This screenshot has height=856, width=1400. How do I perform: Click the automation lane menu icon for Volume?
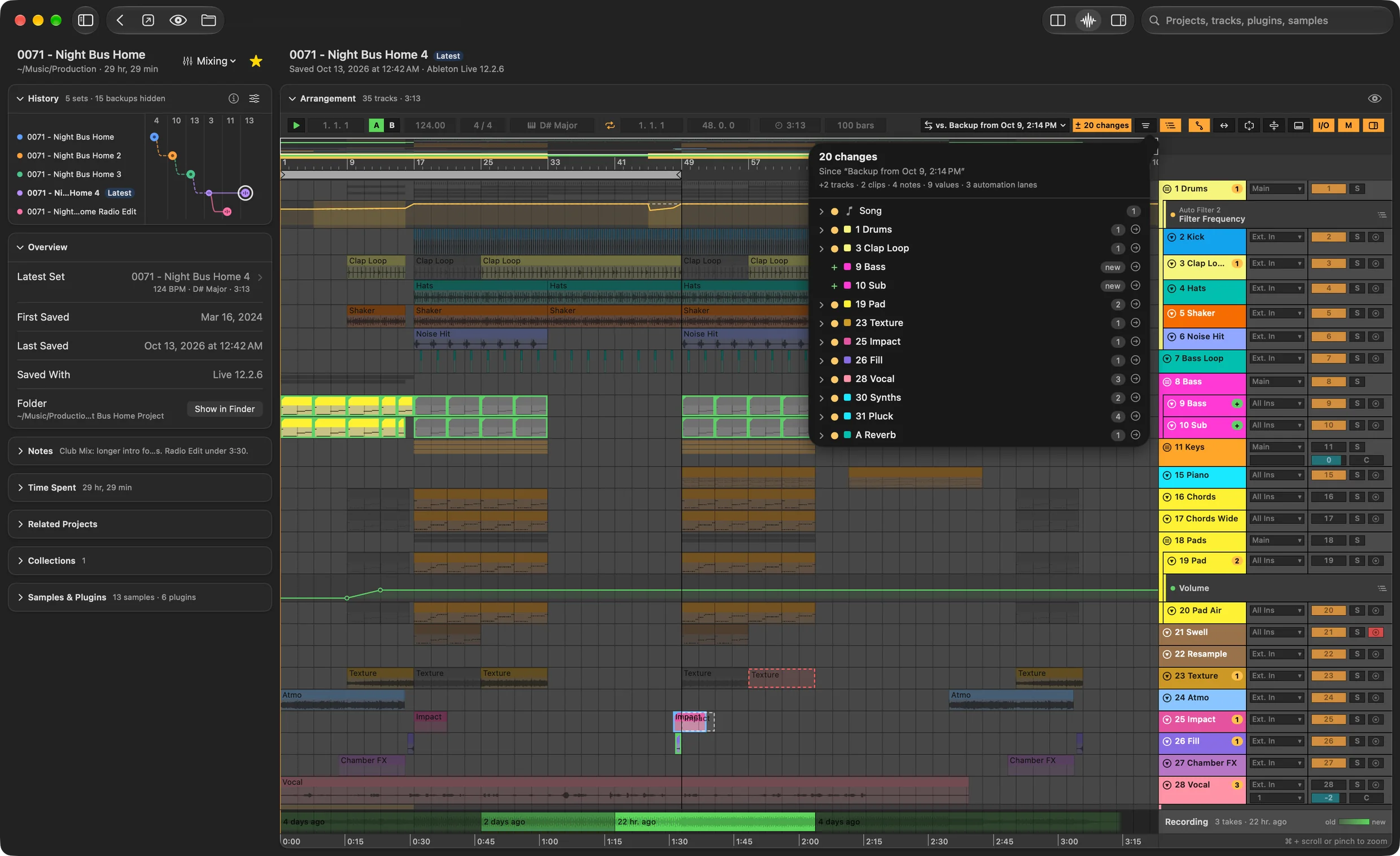click(x=1382, y=588)
